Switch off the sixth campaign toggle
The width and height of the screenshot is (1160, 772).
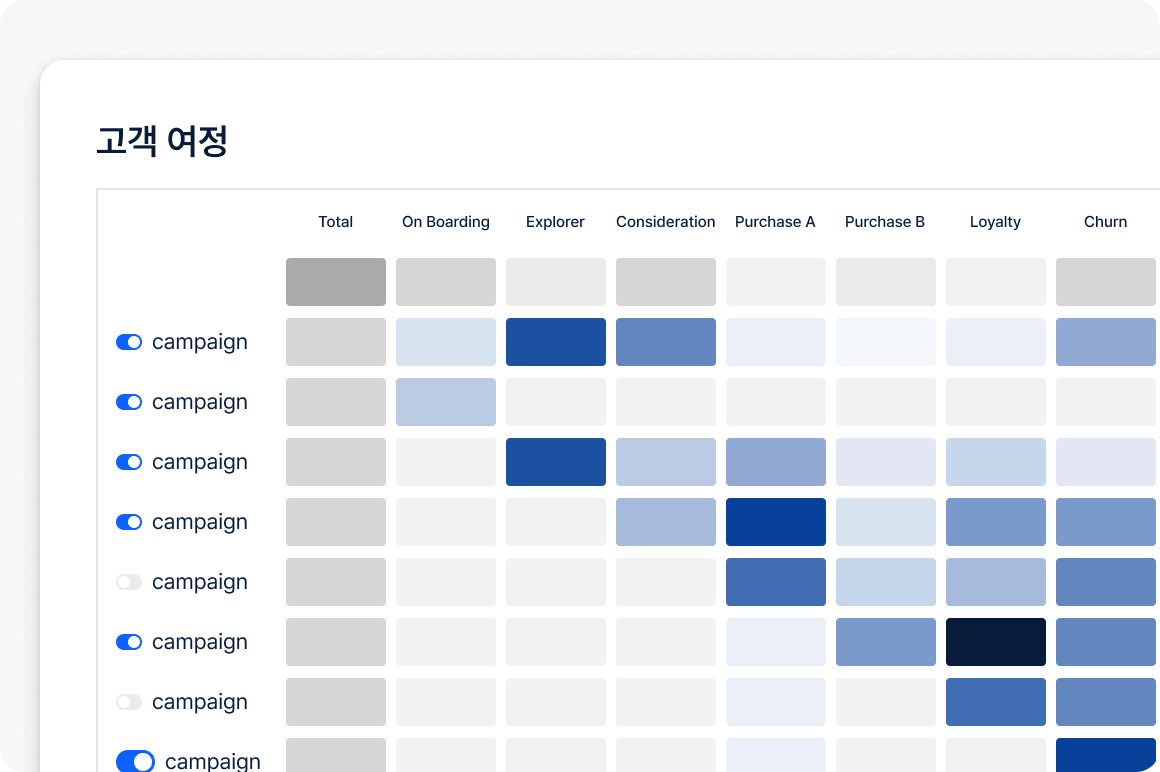tap(129, 642)
